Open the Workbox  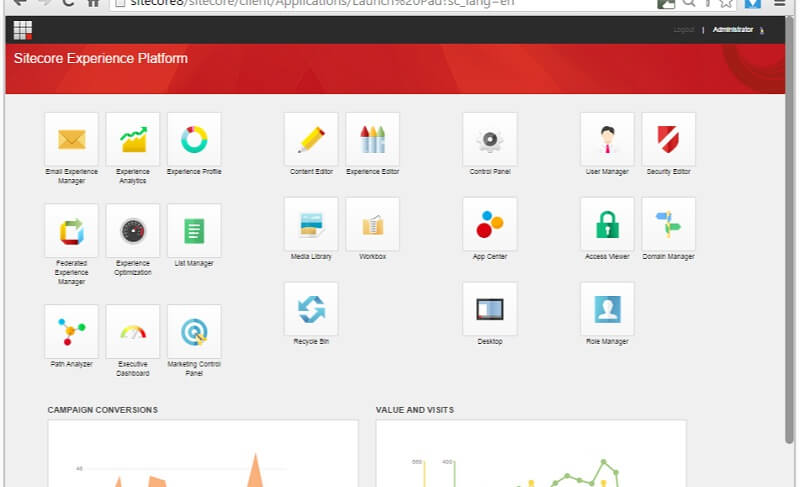pyautogui.click(x=372, y=224)
